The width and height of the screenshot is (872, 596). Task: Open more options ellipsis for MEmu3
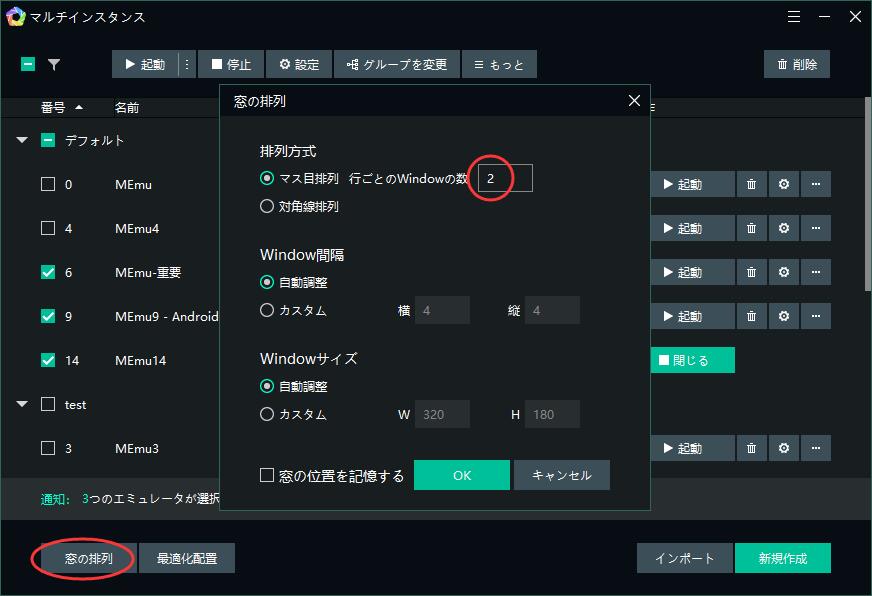(x=817, y=448)
